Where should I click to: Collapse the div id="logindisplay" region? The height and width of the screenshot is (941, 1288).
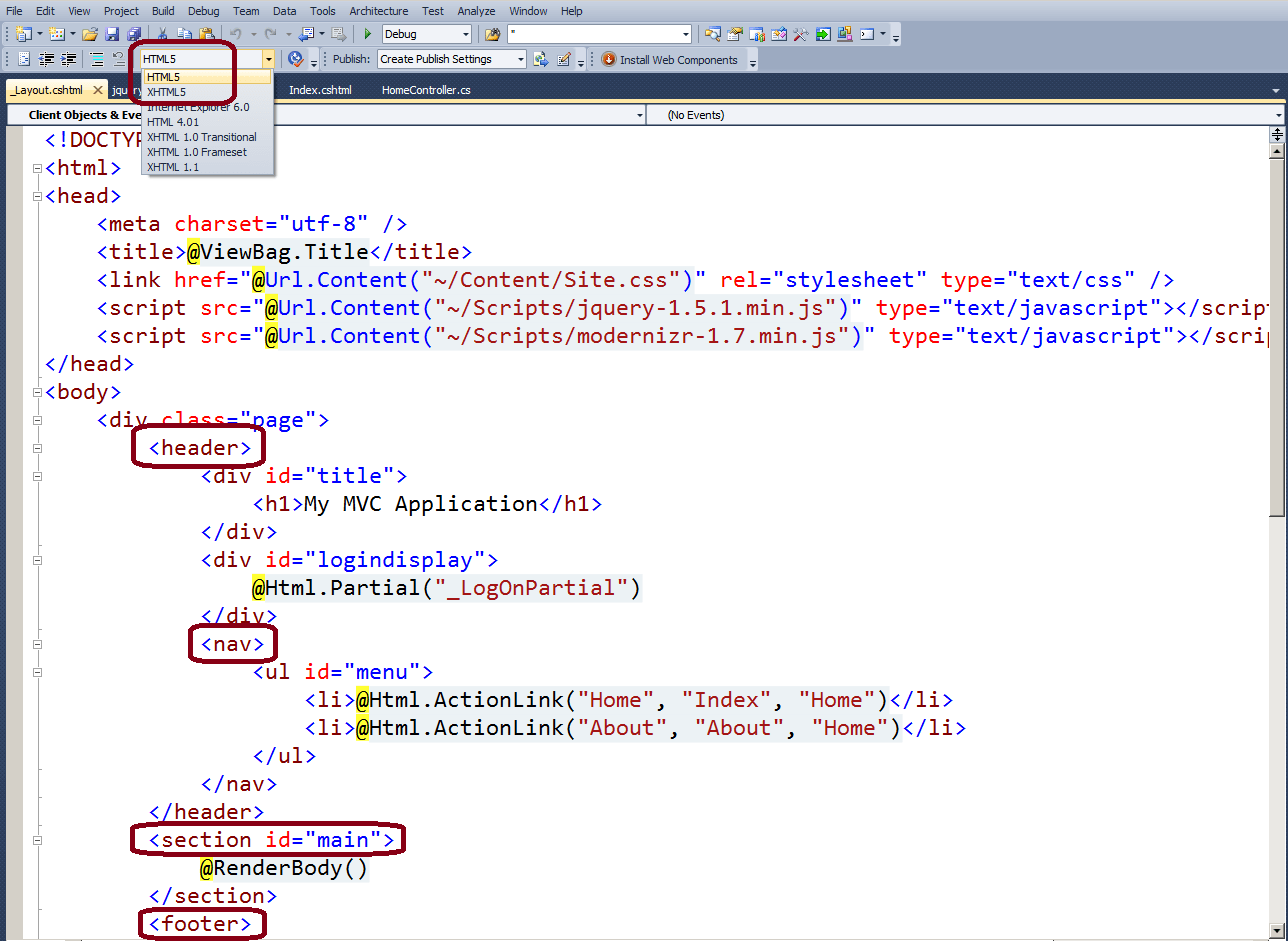[x=37, y=560]
